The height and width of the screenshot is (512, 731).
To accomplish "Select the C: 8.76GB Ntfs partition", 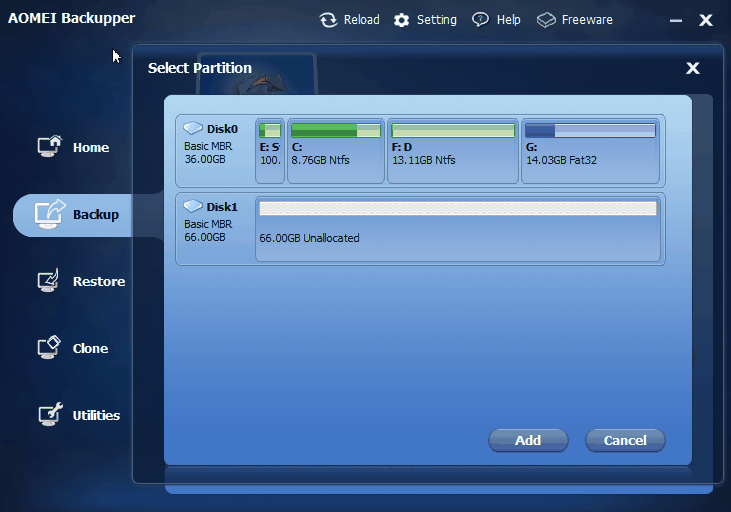I will coord(336,151).
